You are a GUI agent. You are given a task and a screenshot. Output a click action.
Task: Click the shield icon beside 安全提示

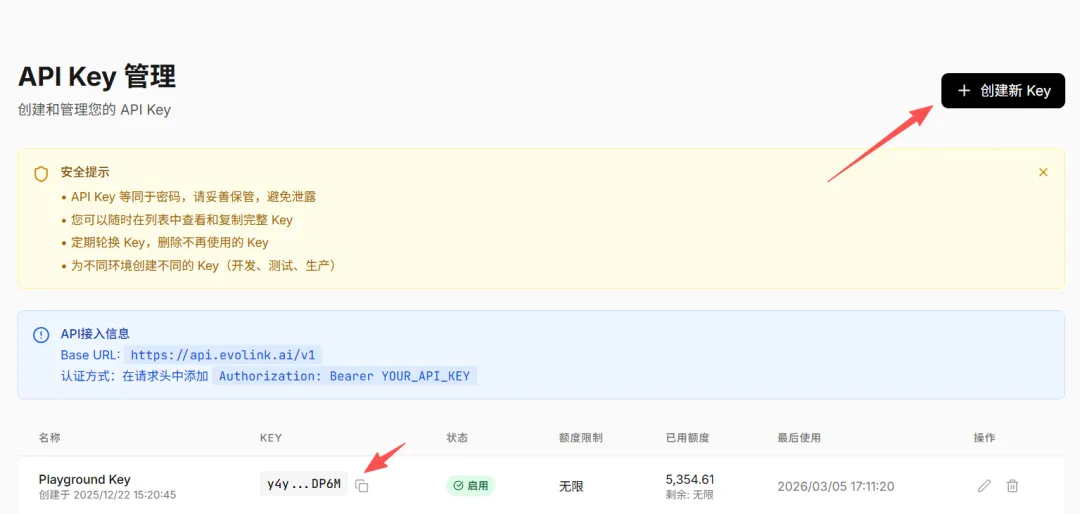point(41,174)
